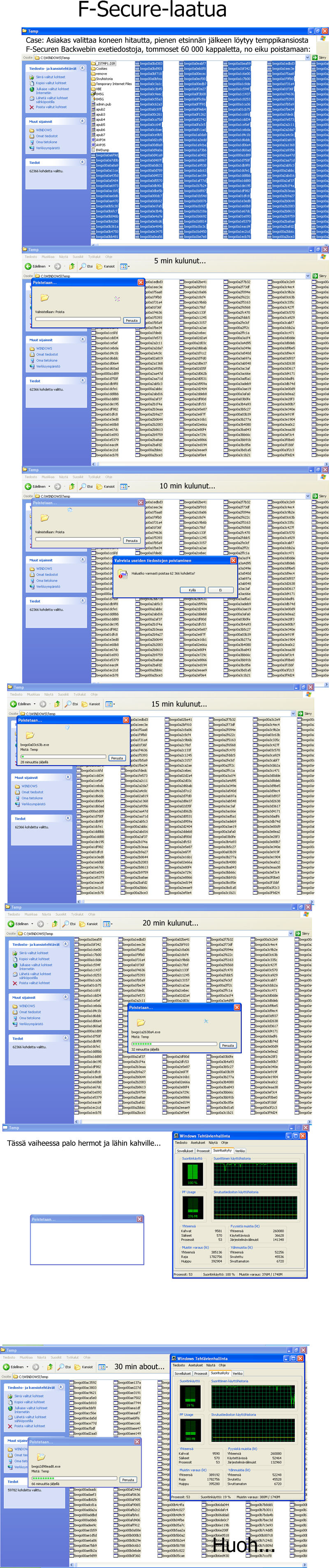Open Suosikit menu in '10 min kulunut' window
The height and width of the screenshot is (1568, 329).
(x=78, y=477)
